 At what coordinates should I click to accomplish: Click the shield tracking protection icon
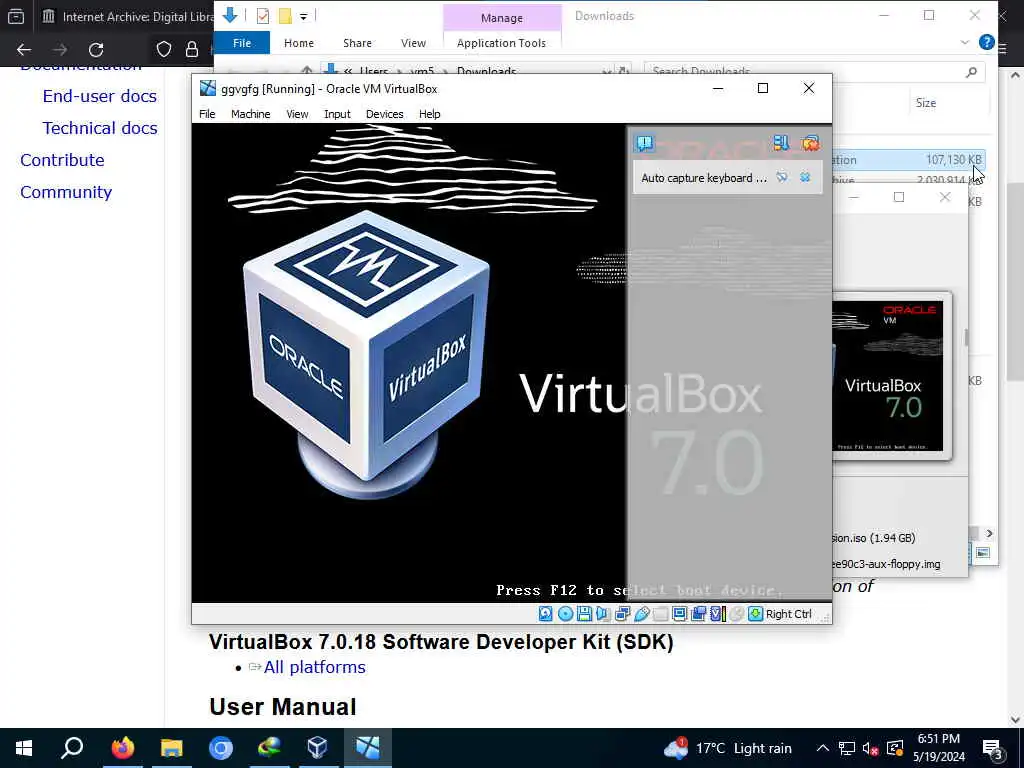pyautogui.click(x=164, y=50)
